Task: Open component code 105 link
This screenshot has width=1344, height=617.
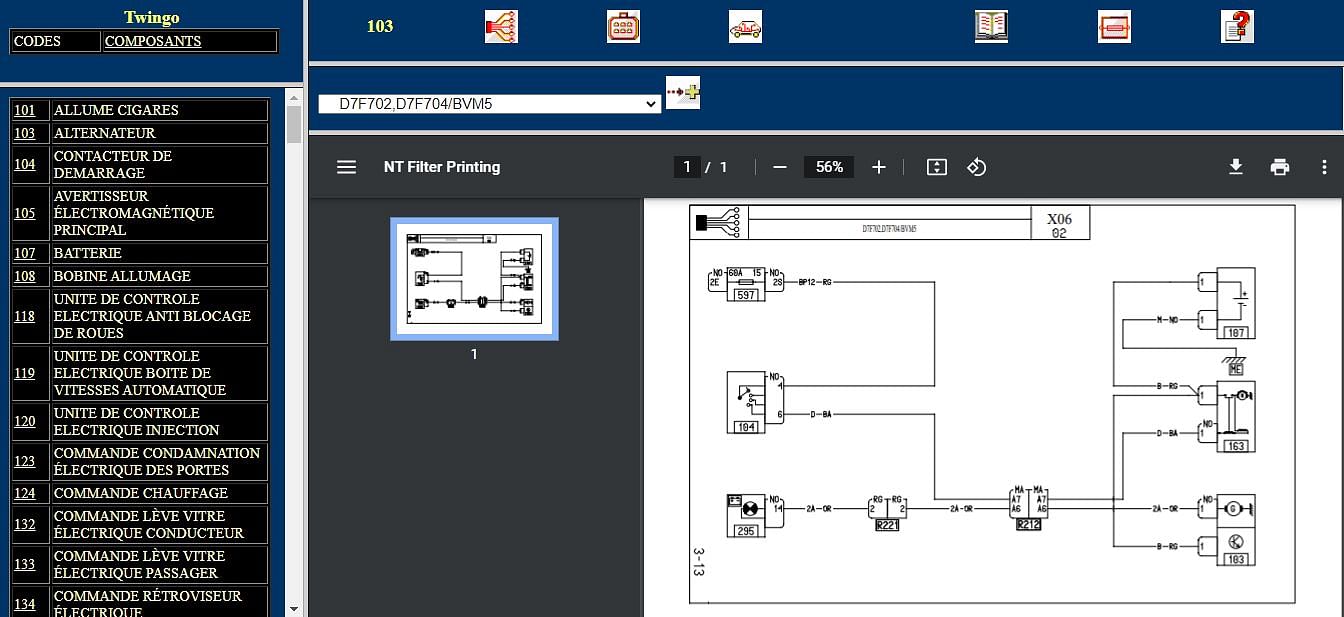Action: coord(24,213)
